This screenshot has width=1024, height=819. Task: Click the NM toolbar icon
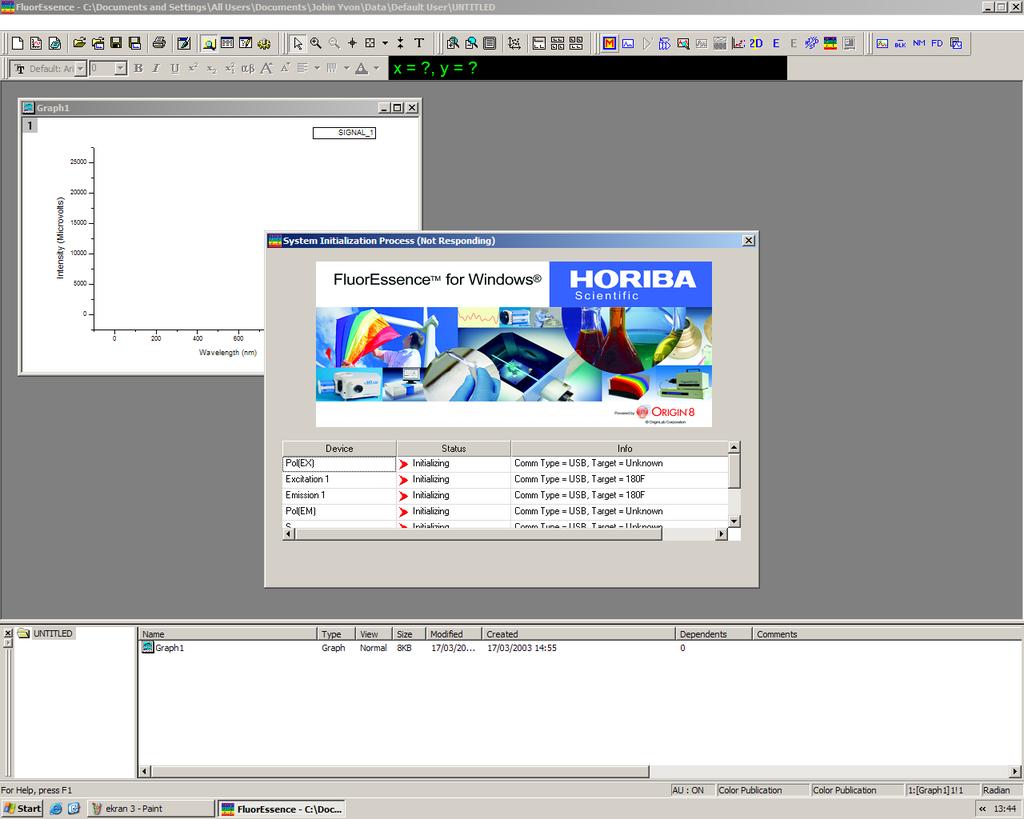[x=919, y=43]
